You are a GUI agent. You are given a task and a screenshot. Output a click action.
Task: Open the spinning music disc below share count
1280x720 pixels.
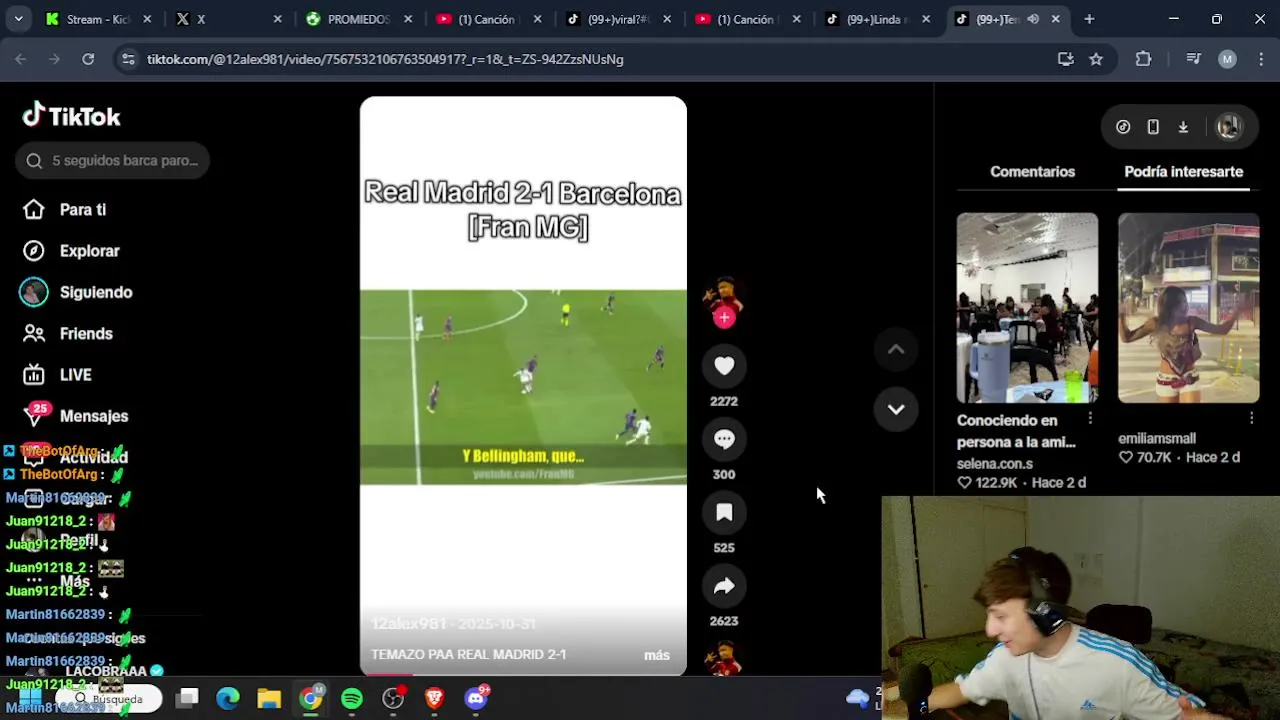[x=724, y=660]
